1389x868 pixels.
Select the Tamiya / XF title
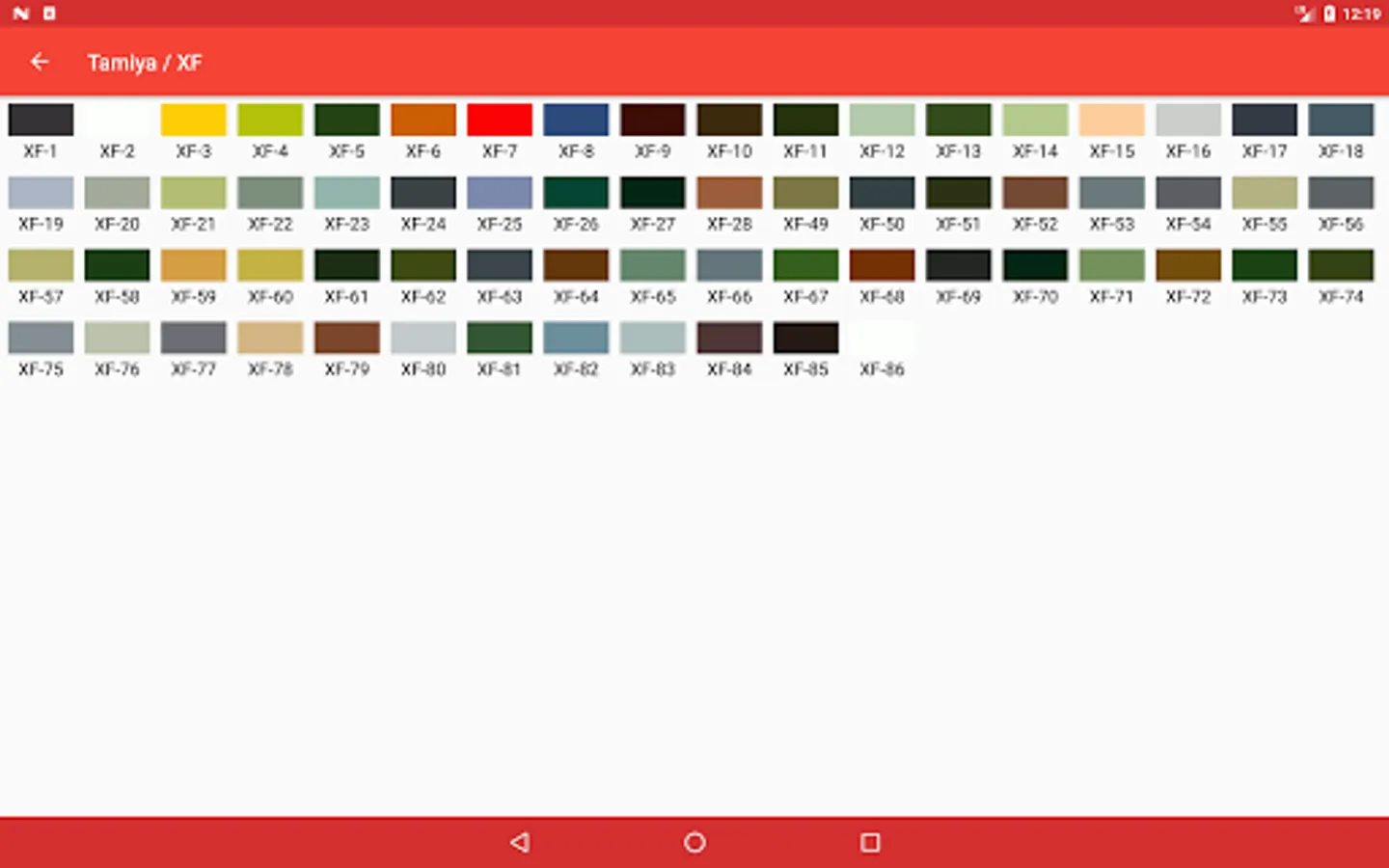click(145, 63)
